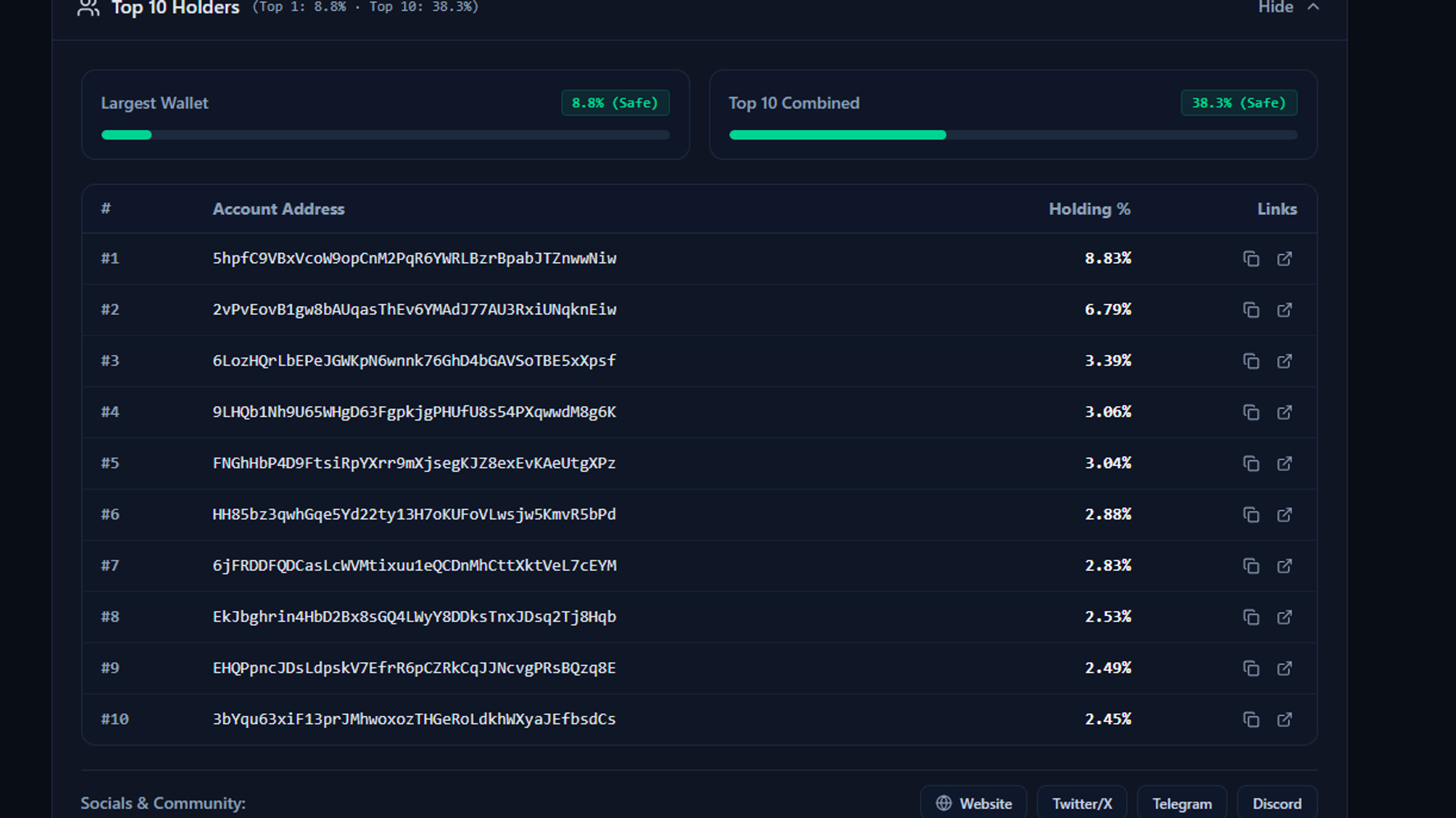Screen dimensions: 1456x818
Task: Open holder #3 external link
Action: click(x=1284, y=361)
